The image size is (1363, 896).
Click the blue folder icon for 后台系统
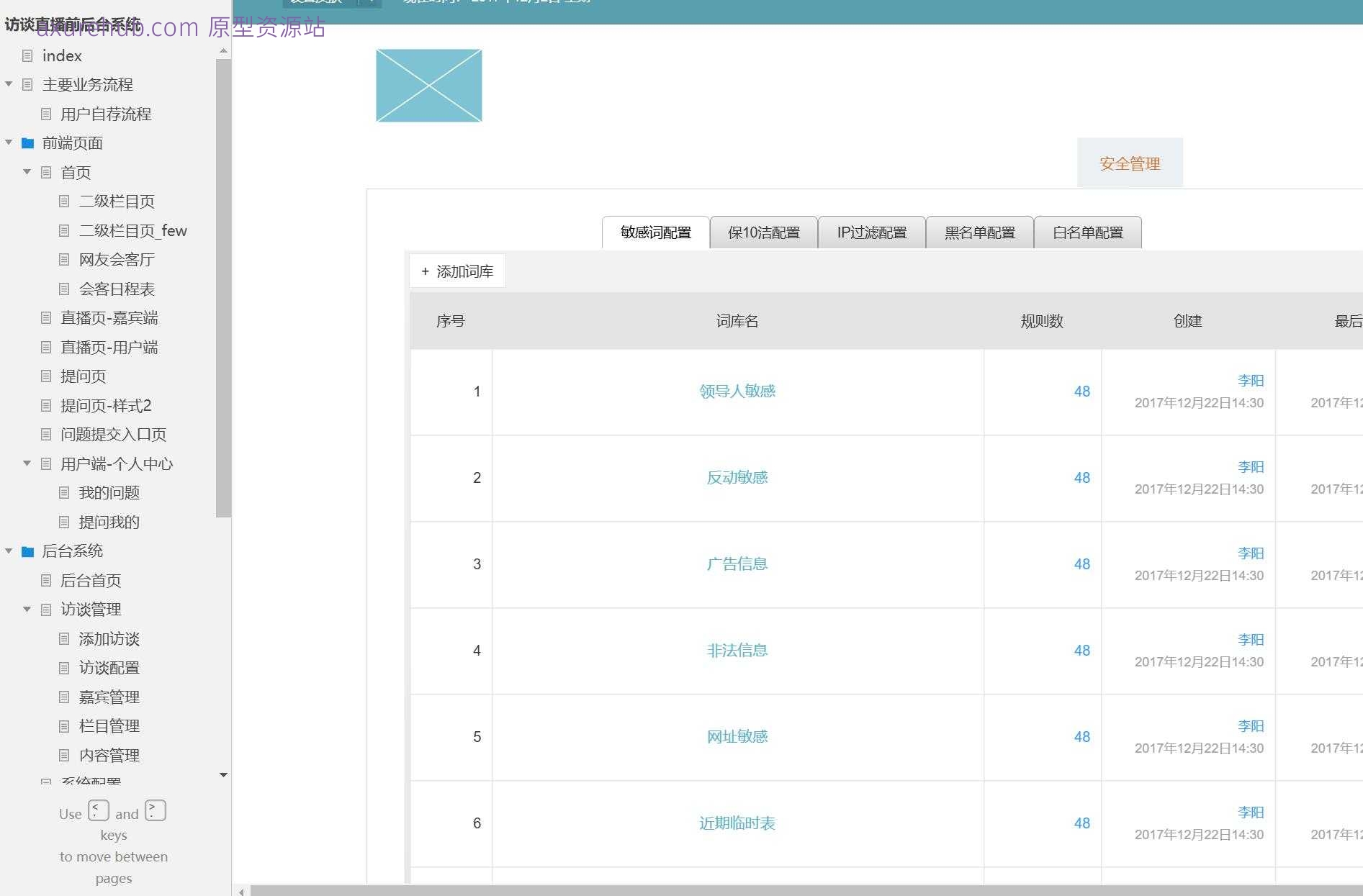coord(28,551)
